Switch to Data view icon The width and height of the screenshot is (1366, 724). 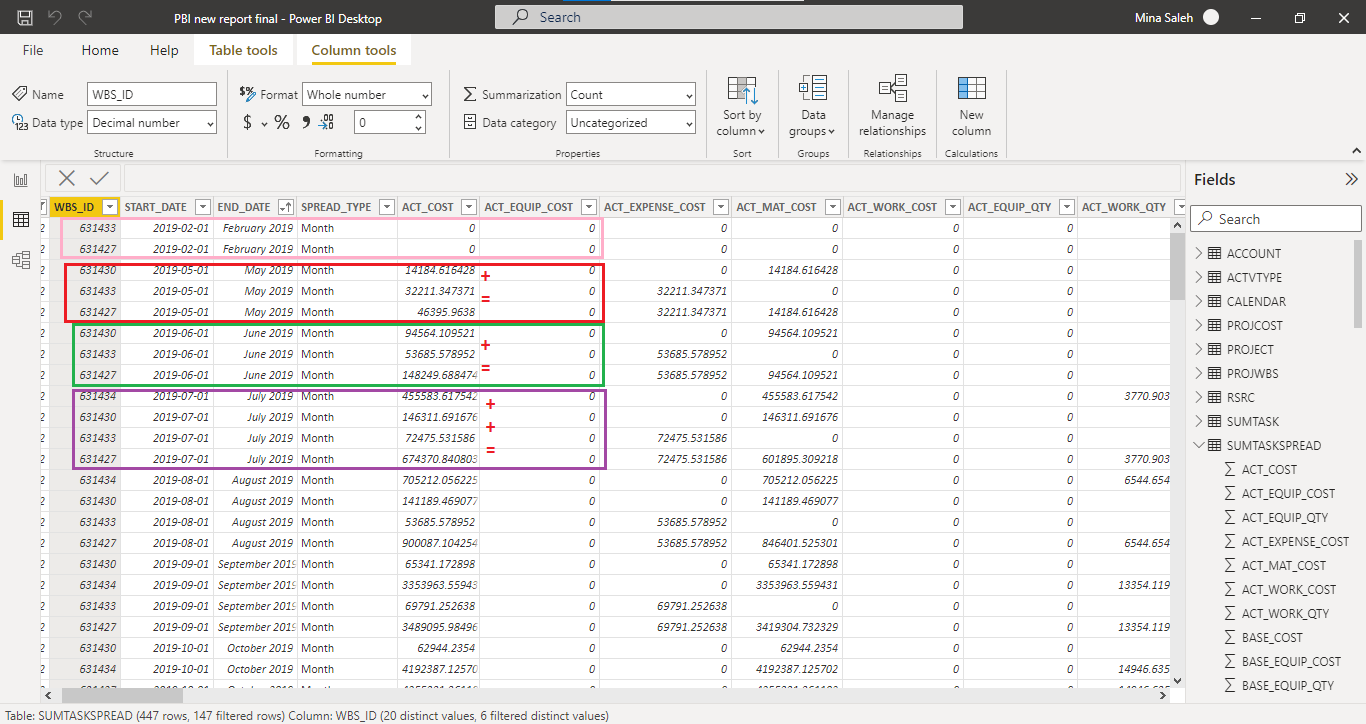click(20, 220)
